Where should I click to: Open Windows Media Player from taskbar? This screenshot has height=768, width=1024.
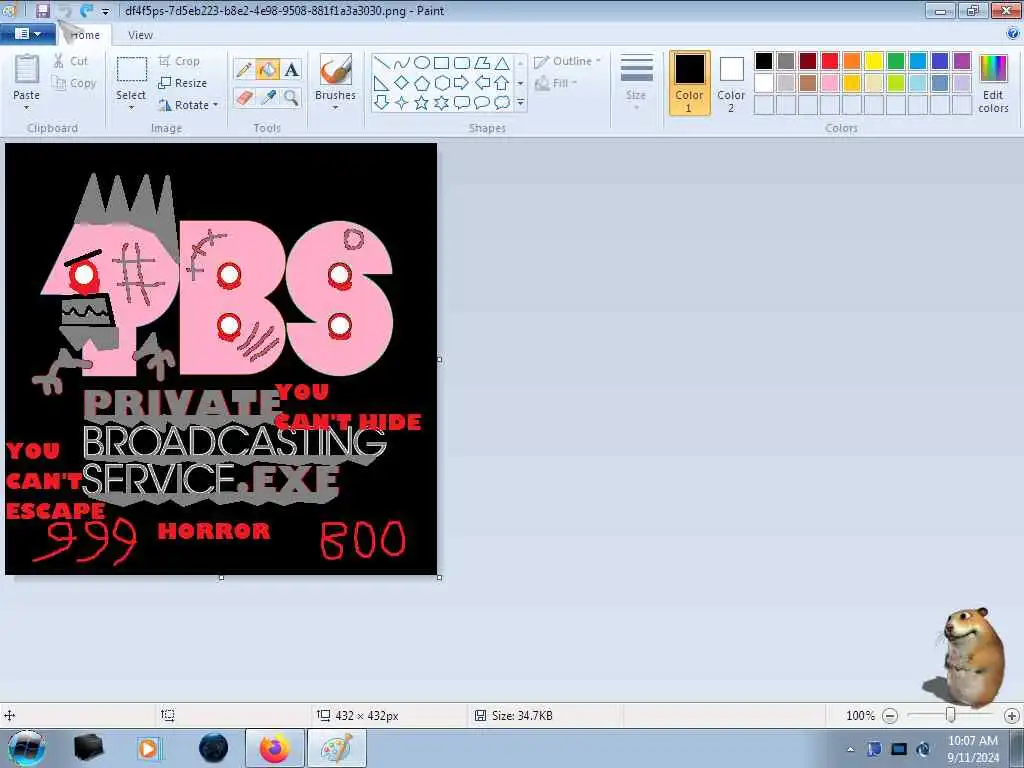[148, 748]
